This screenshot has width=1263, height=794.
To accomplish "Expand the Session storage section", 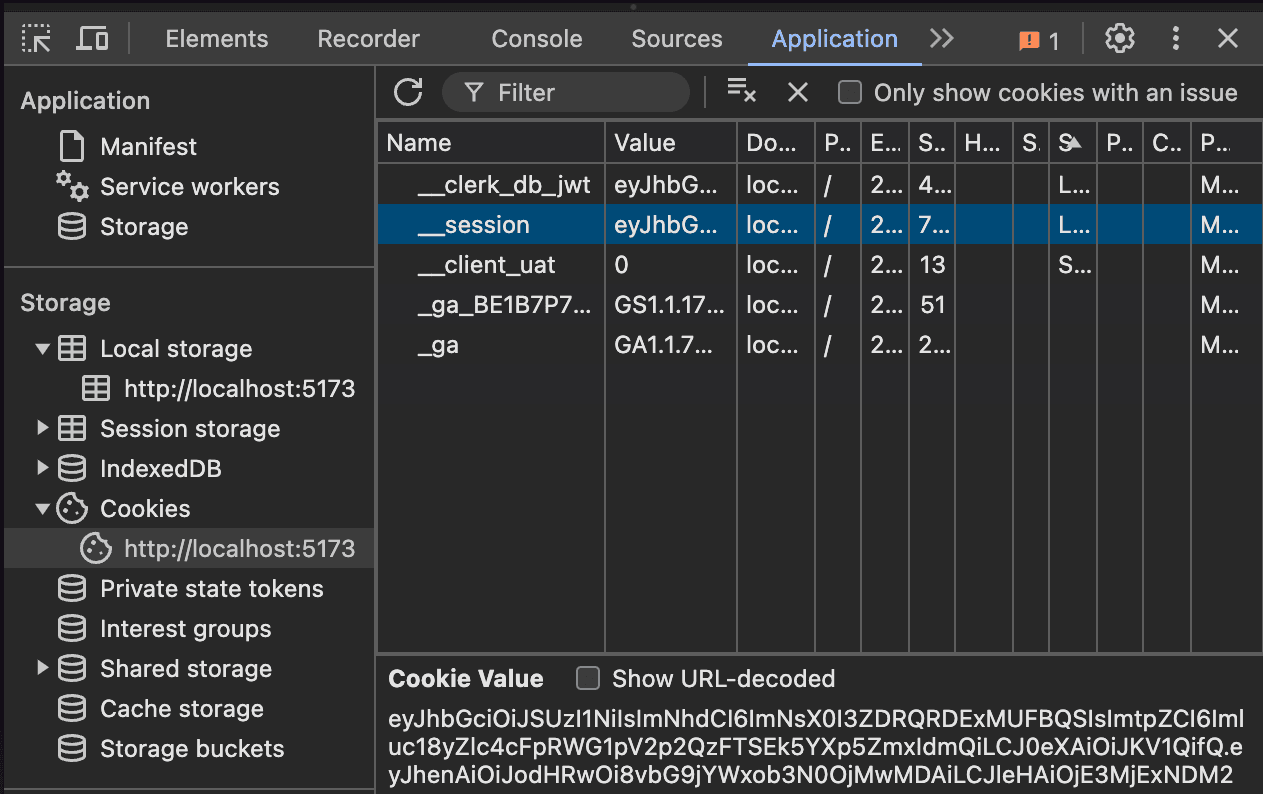I will pyautogui.click(x=42, y=428).
